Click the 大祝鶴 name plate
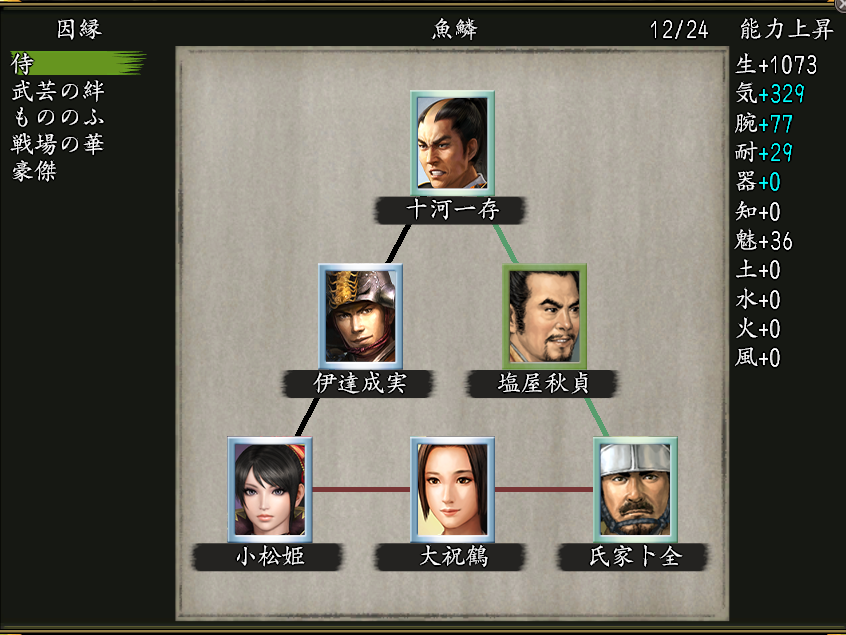 click(451, 557)
